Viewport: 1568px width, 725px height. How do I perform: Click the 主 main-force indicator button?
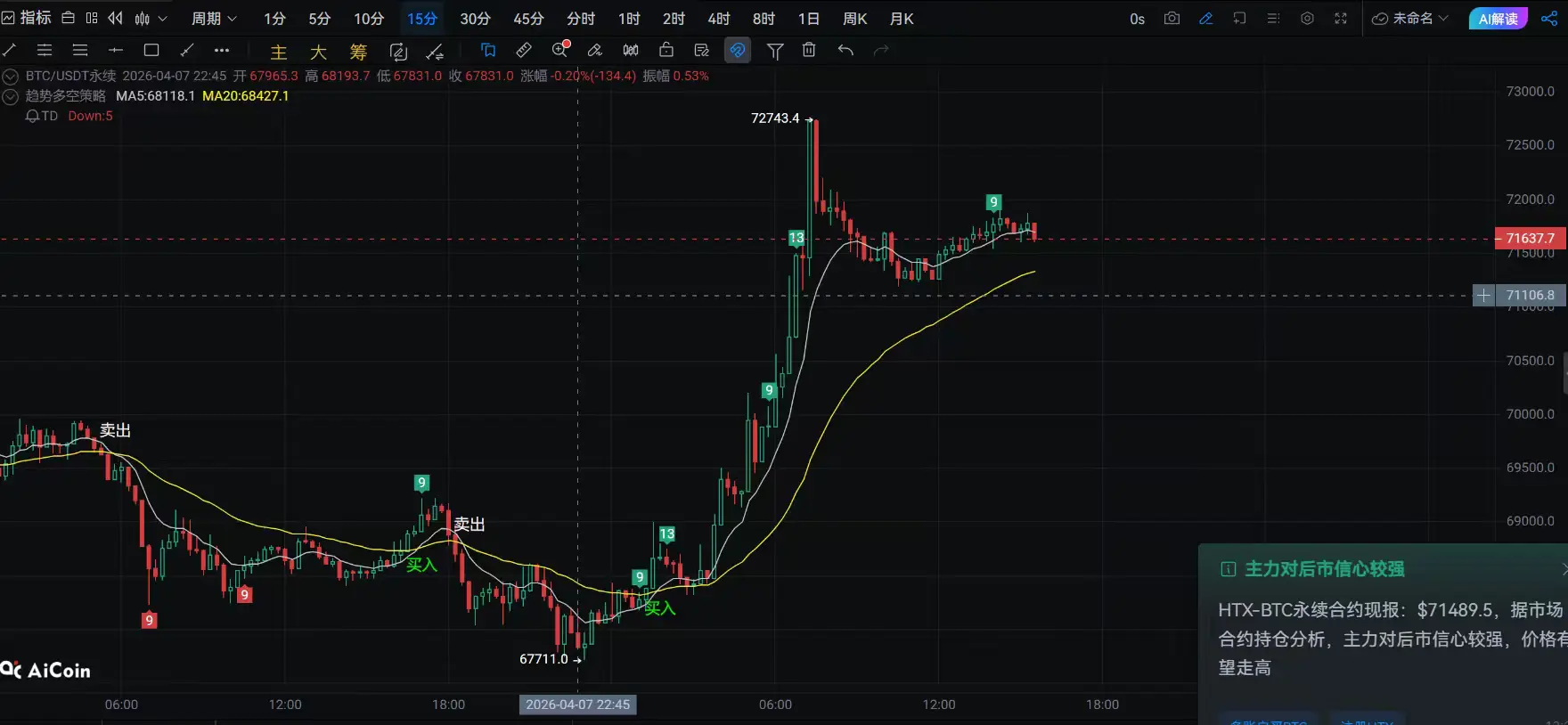pyautogui.click(x=279, y=52)
